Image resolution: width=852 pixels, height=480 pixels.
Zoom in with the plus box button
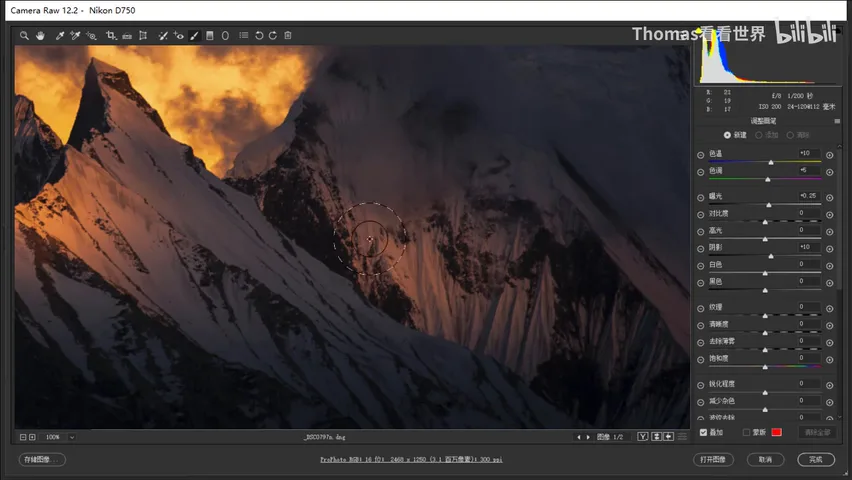pos(32,437)
